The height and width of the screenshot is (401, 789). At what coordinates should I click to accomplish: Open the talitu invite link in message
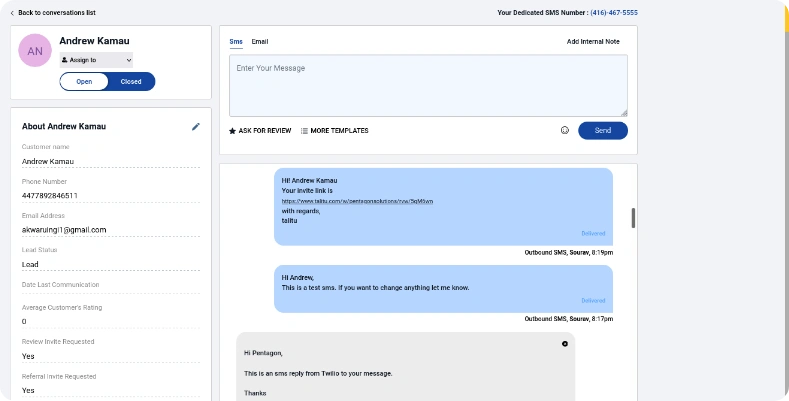tap(357, 201)
